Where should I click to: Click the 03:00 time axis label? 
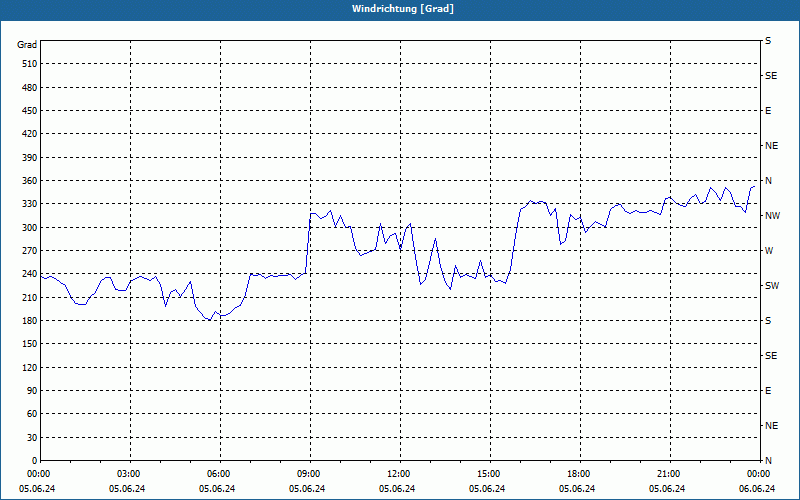click(129, 474)
